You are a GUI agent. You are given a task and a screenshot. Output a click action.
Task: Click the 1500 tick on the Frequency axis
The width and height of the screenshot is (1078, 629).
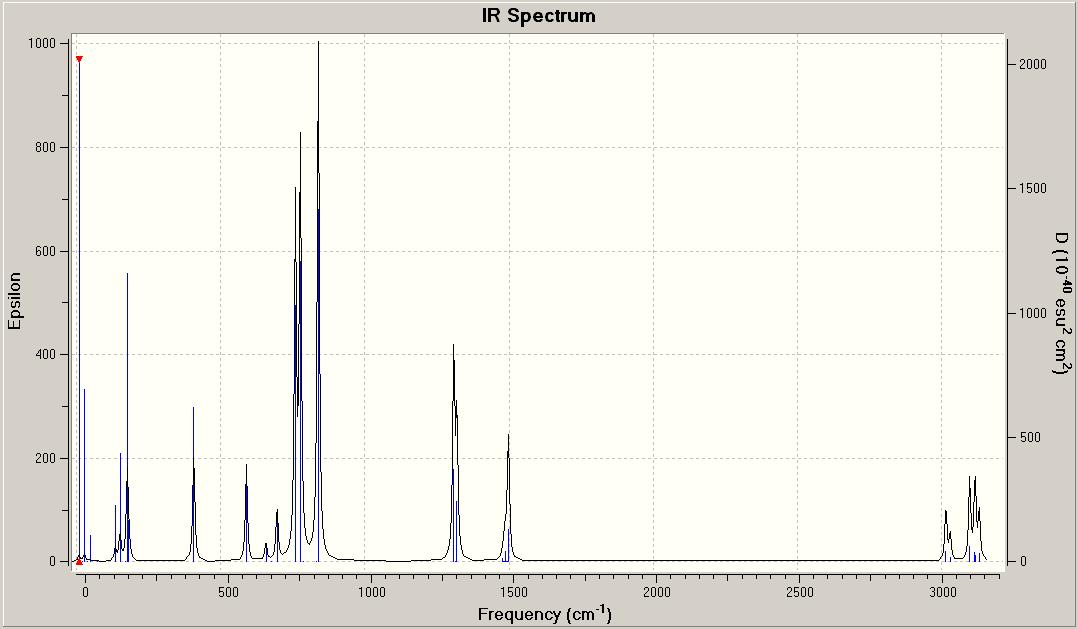pos(514,592)
